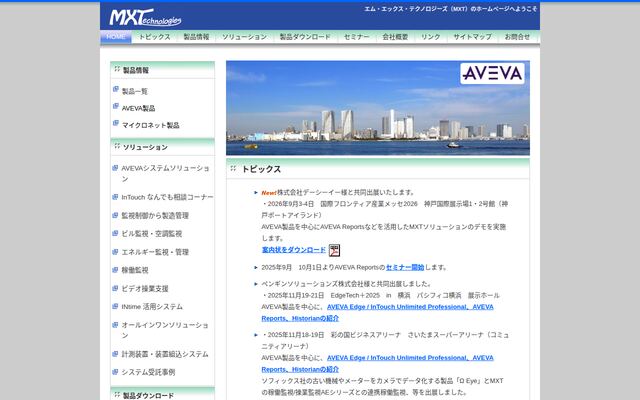Click the MXTechnologies logo
The width and height of the screenshot is (640, 400).
145,18
